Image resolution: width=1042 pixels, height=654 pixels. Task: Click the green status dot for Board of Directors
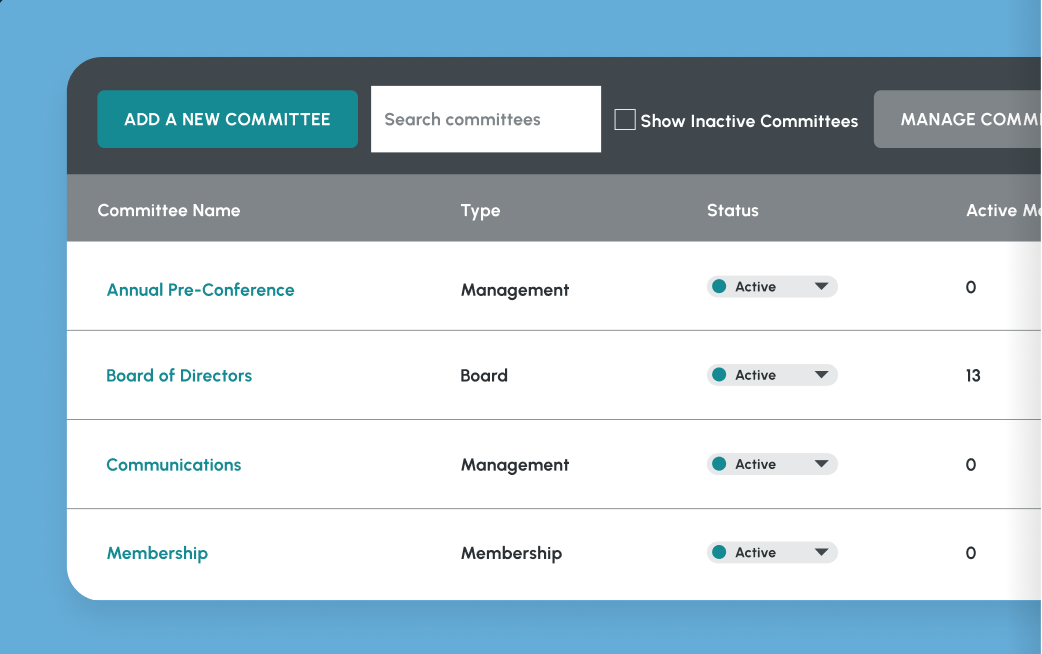click(719, 375)
